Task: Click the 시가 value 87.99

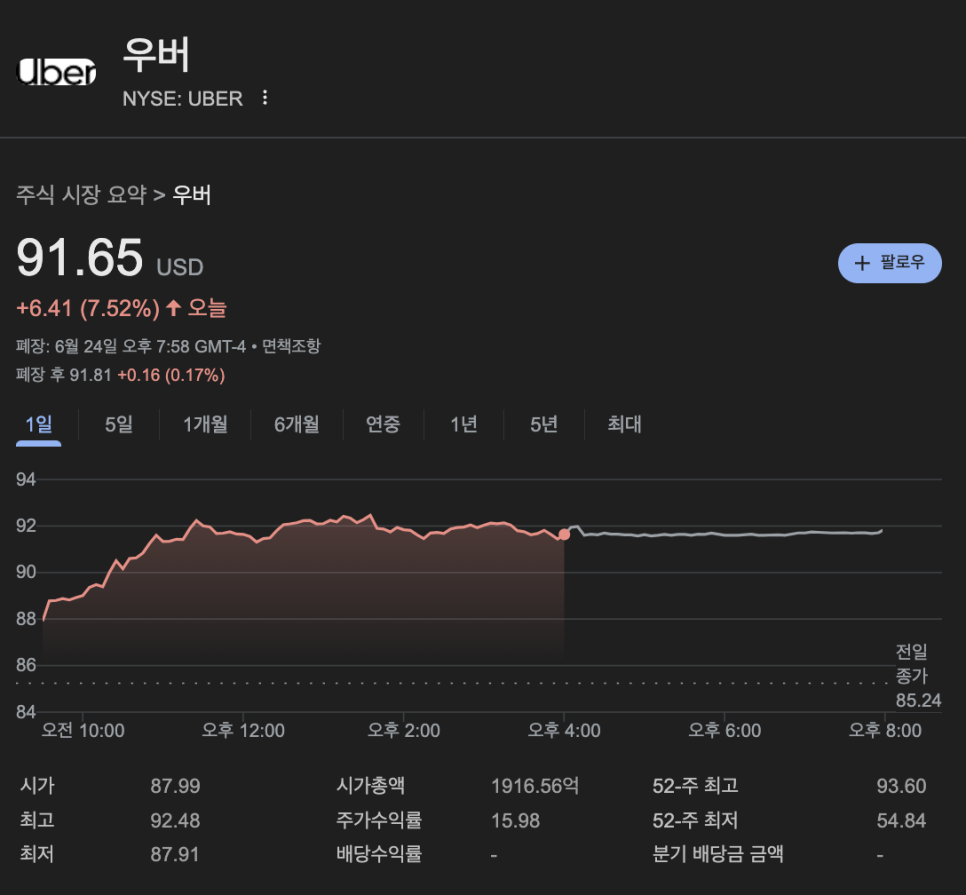Action: coord(175,786)
